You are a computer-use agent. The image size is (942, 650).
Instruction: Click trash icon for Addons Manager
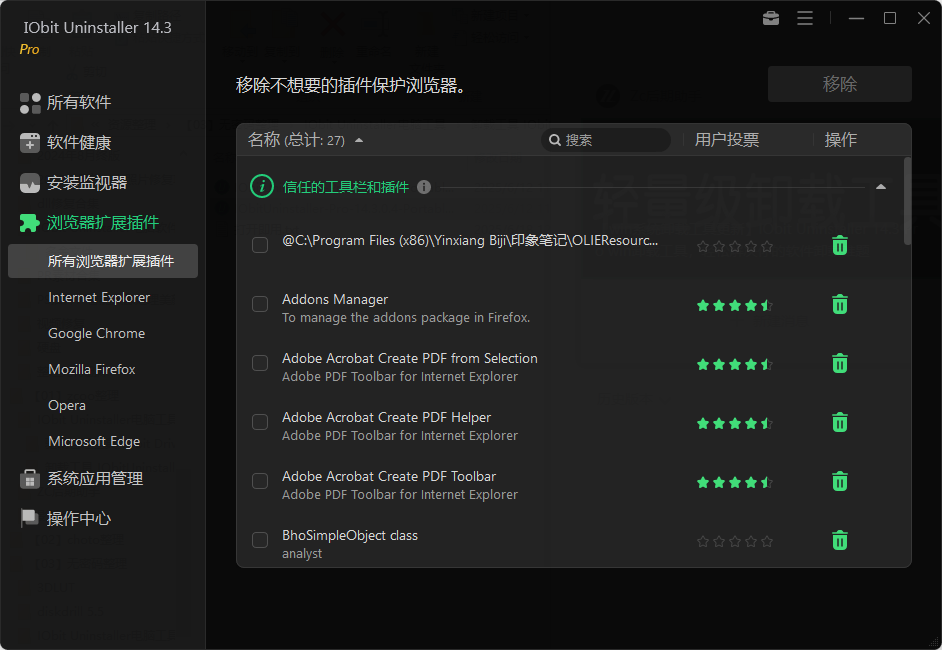point(840,304)
